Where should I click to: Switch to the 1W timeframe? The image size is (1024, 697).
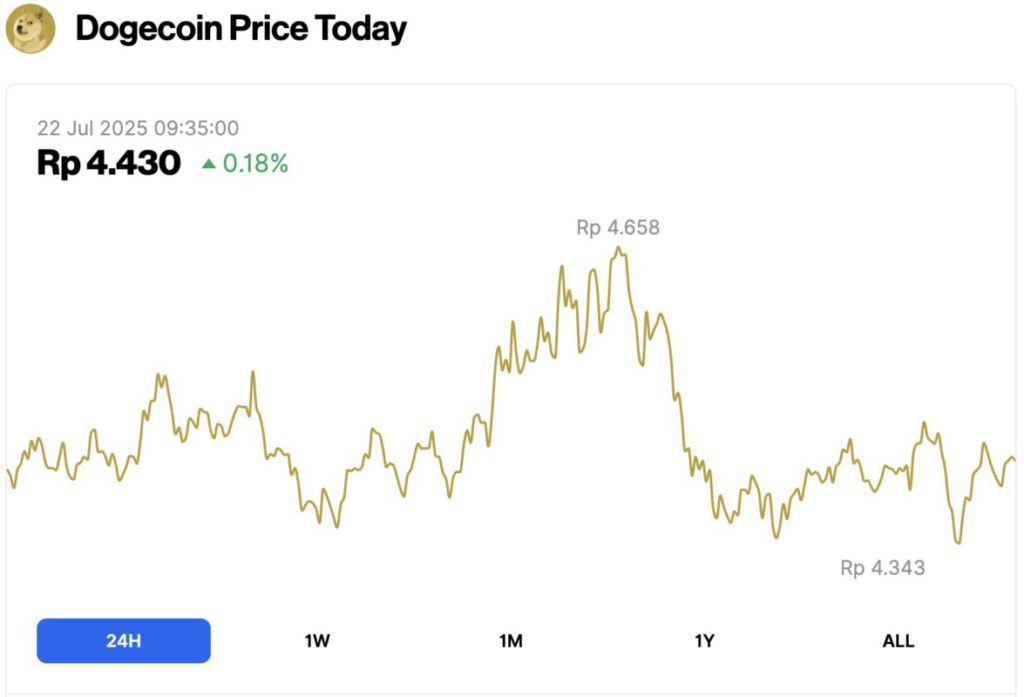click(317, 640)
